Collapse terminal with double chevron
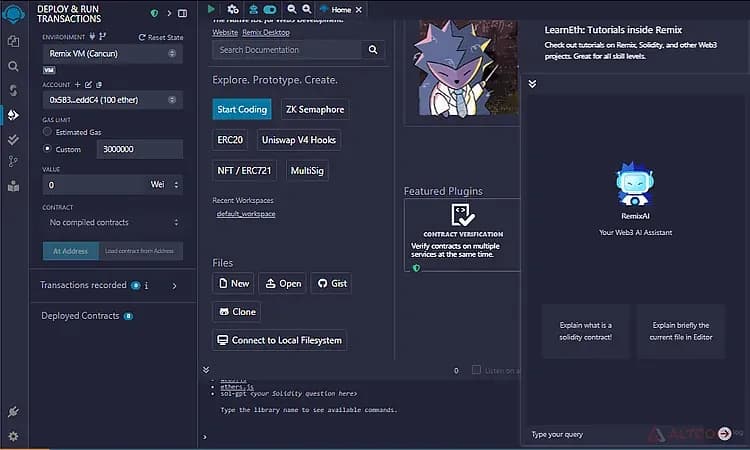The width and height of the screenshot is (750, 450). (206, 370)
